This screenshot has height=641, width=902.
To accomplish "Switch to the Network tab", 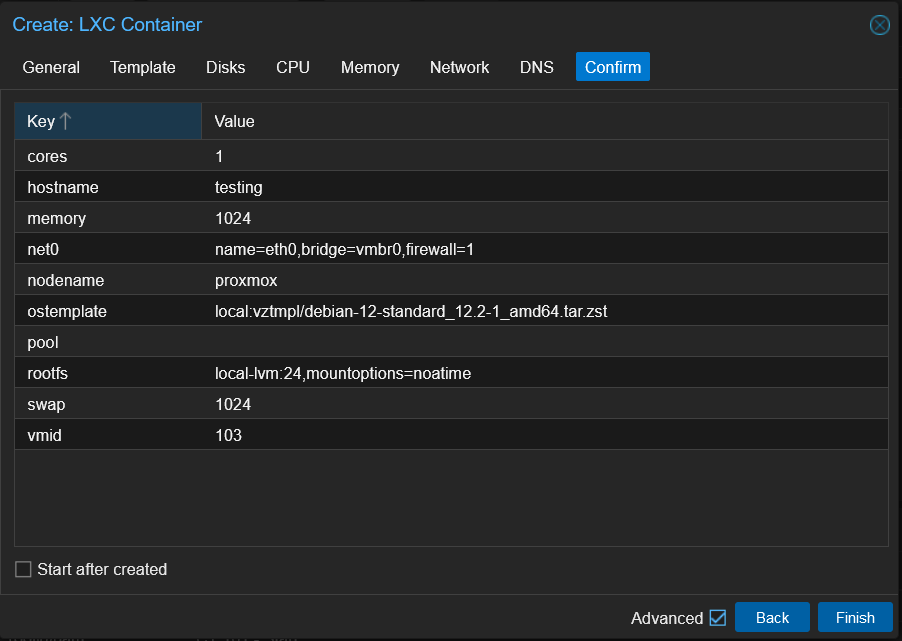I will click(x=459, y=67).
